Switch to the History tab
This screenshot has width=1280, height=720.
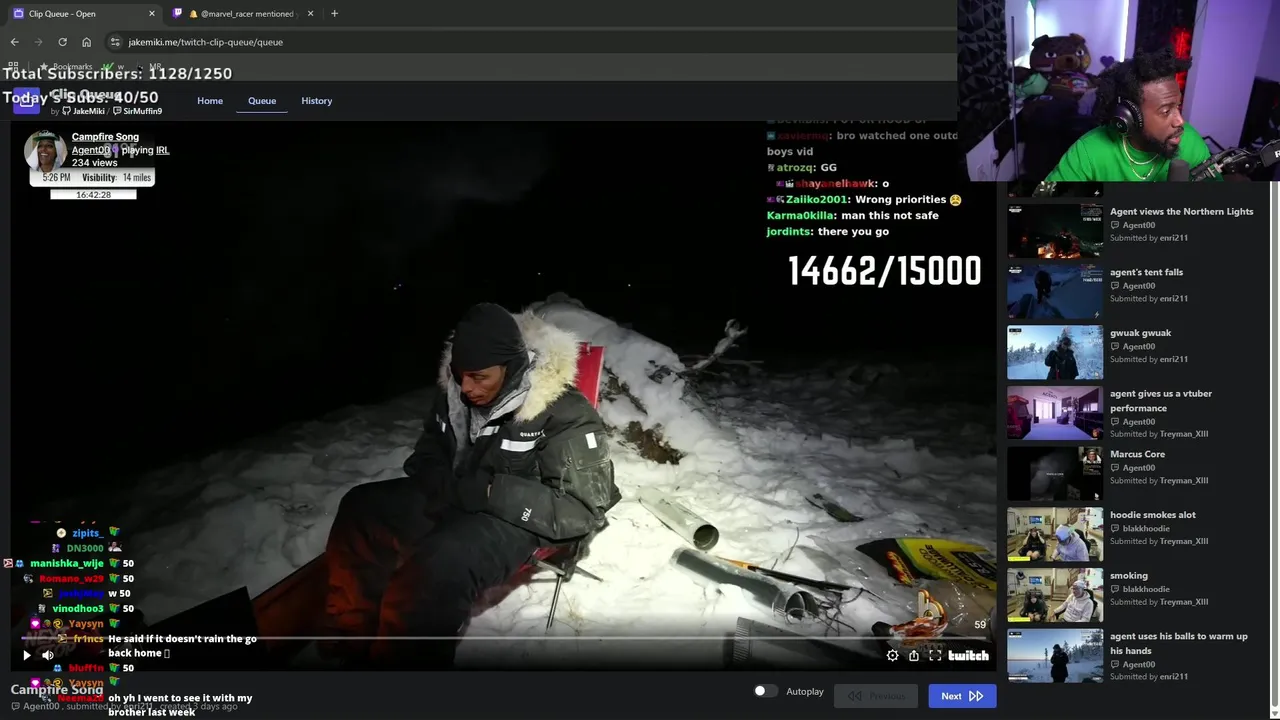316,101
